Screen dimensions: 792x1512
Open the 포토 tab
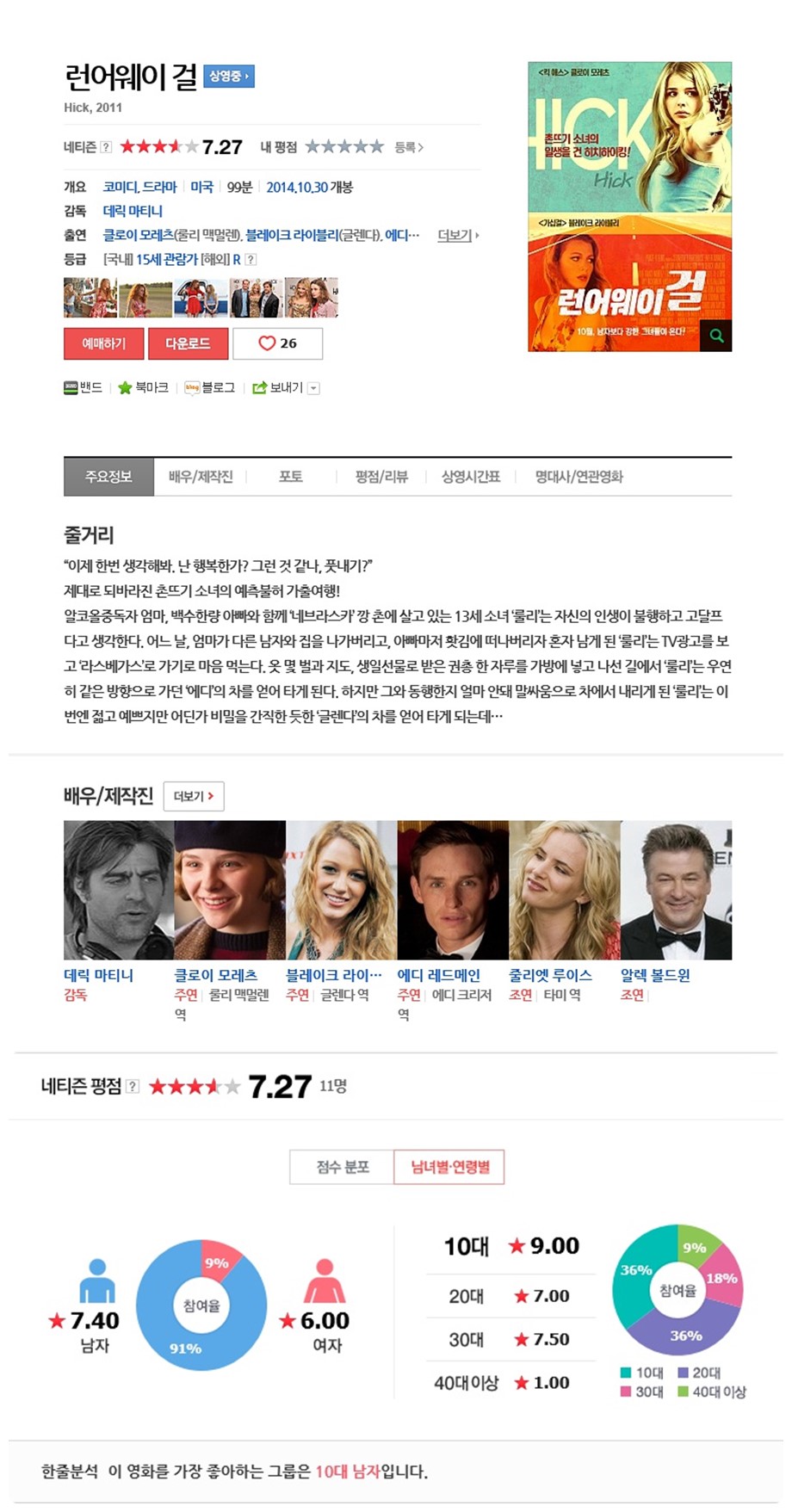(x=291, y=477)
